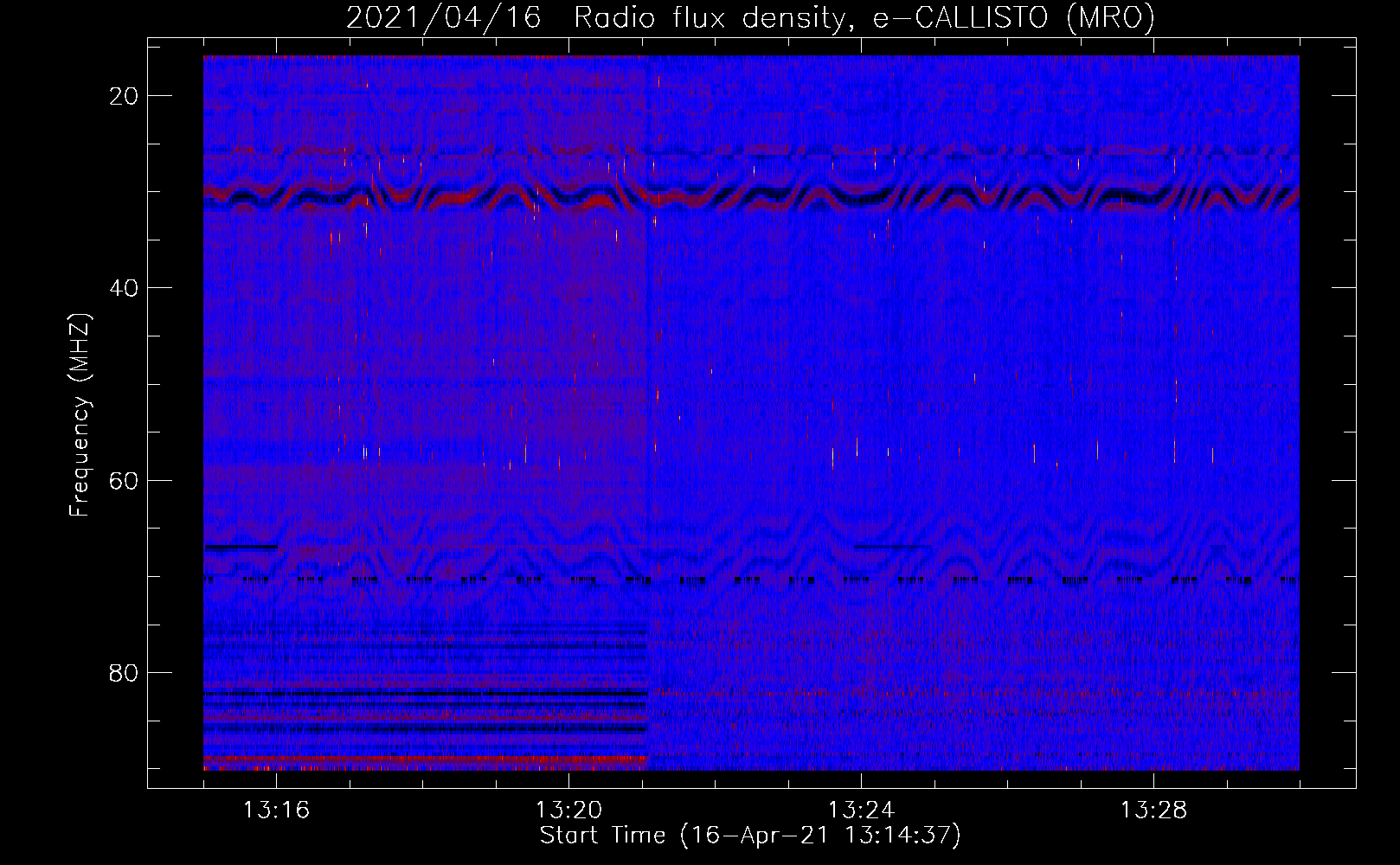The height and width of the screenshot is (865, 1400).
Task: Select the 13:24 time tick label
Action: click(861, 811)
